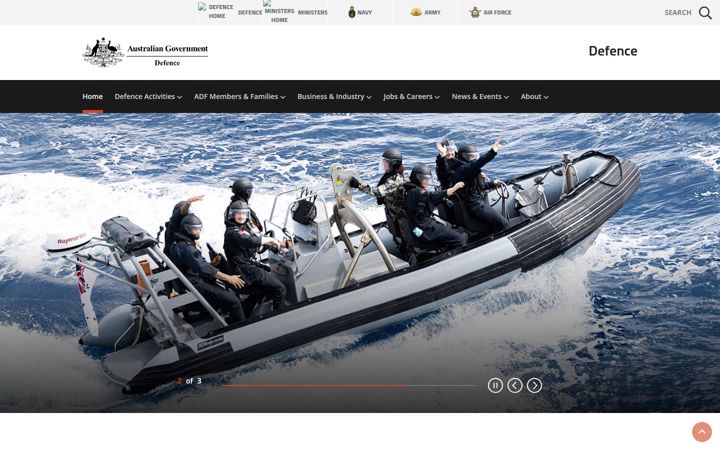Expand the Jobs & Careers menu
720x450 pixels.
[411, 96]
